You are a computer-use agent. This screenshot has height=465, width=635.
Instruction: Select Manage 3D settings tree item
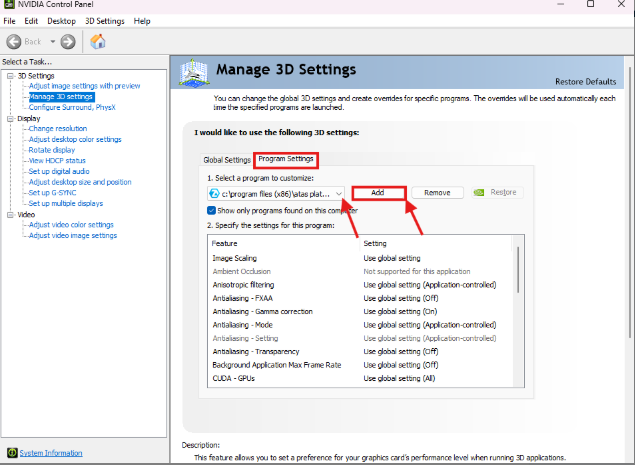pyautogui.click(x=61, y=97)
